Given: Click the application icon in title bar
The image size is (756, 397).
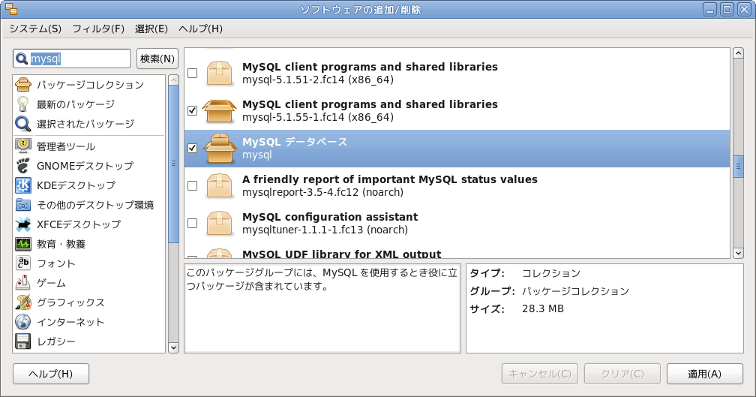Looking at the screenshot, I should [11, 9].
